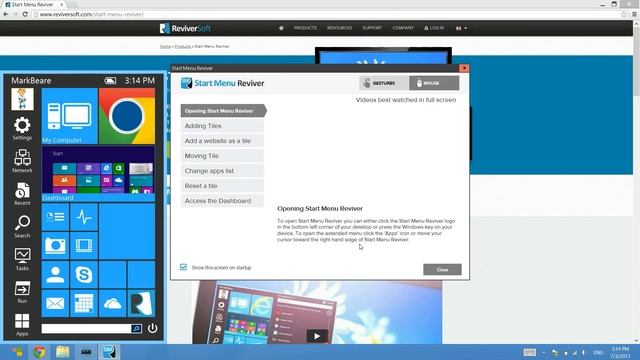Open the pulse monitor tile
Viewport: 640px width, 360px height.
[84, 217]
